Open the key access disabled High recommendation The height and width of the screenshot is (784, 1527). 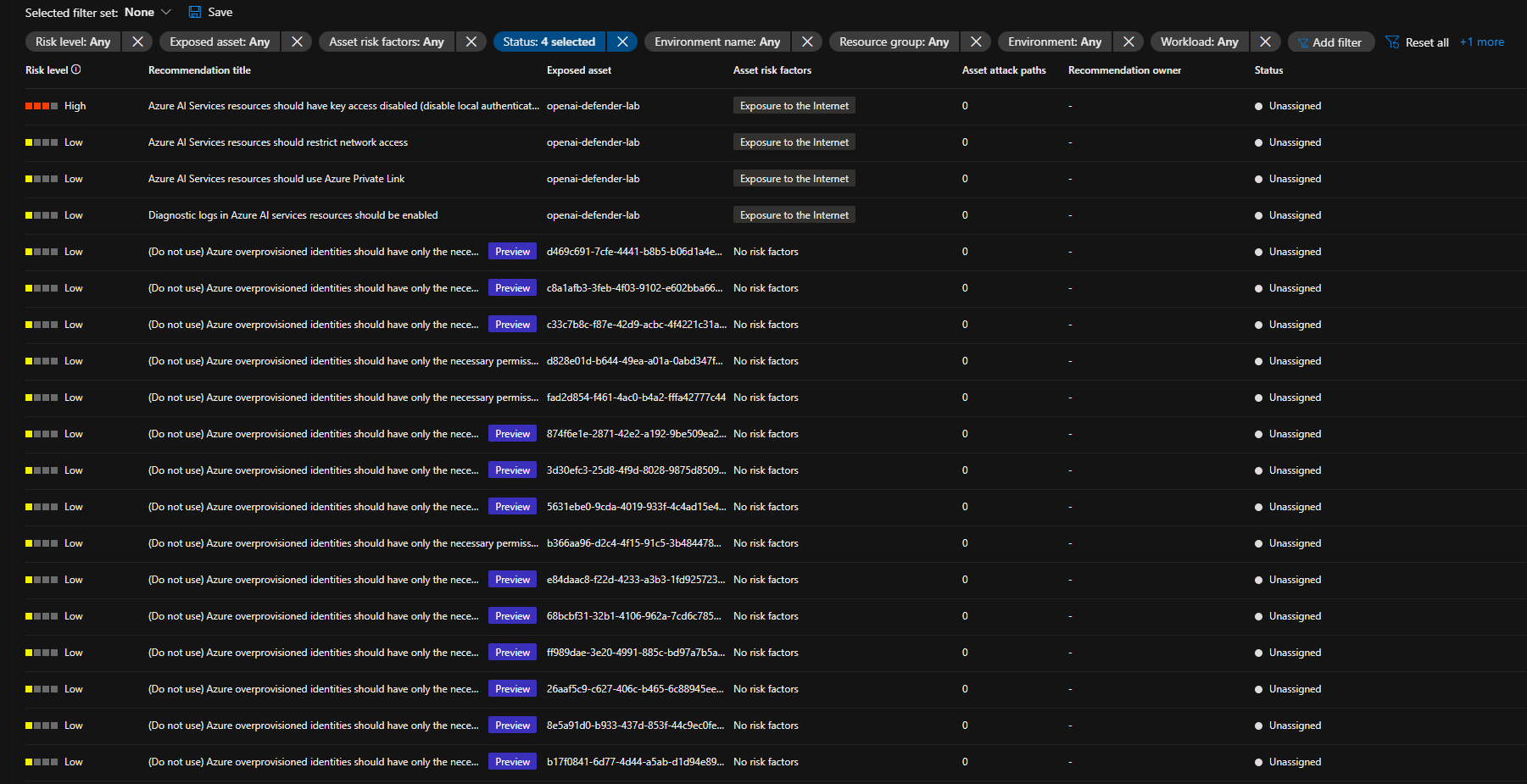[343, 106]
